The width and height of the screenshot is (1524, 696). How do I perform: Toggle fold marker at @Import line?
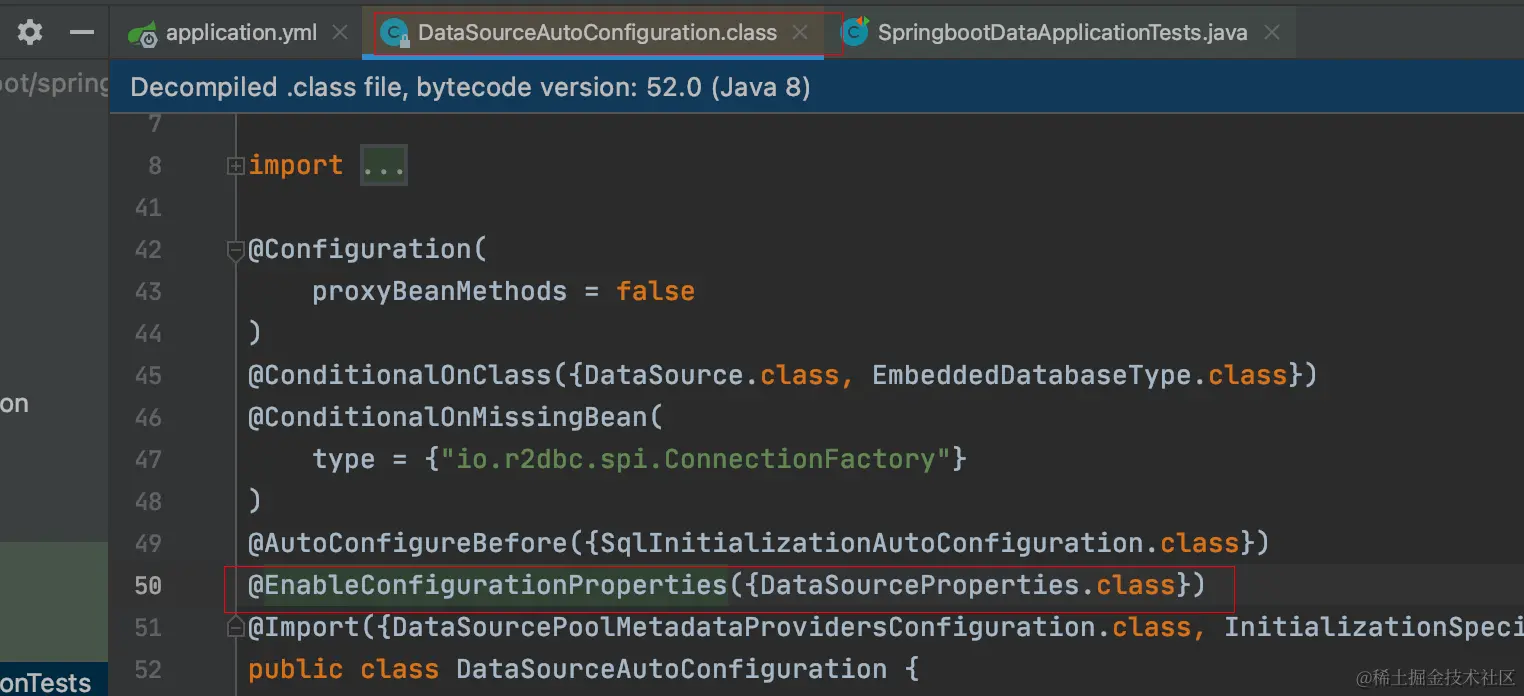coord(236,627)
